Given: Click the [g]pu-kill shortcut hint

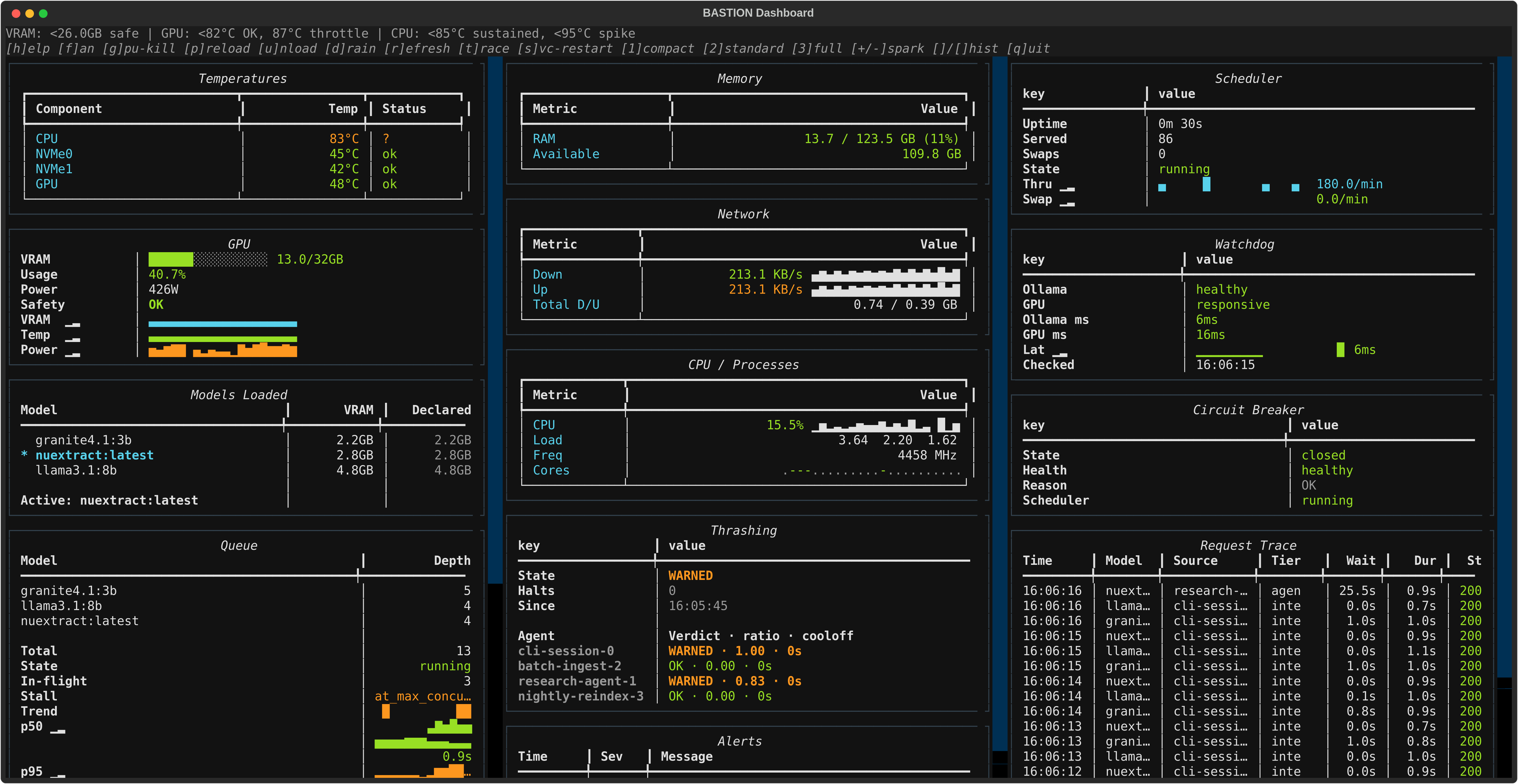Looking at the screenshot, I should coord(139,48).
